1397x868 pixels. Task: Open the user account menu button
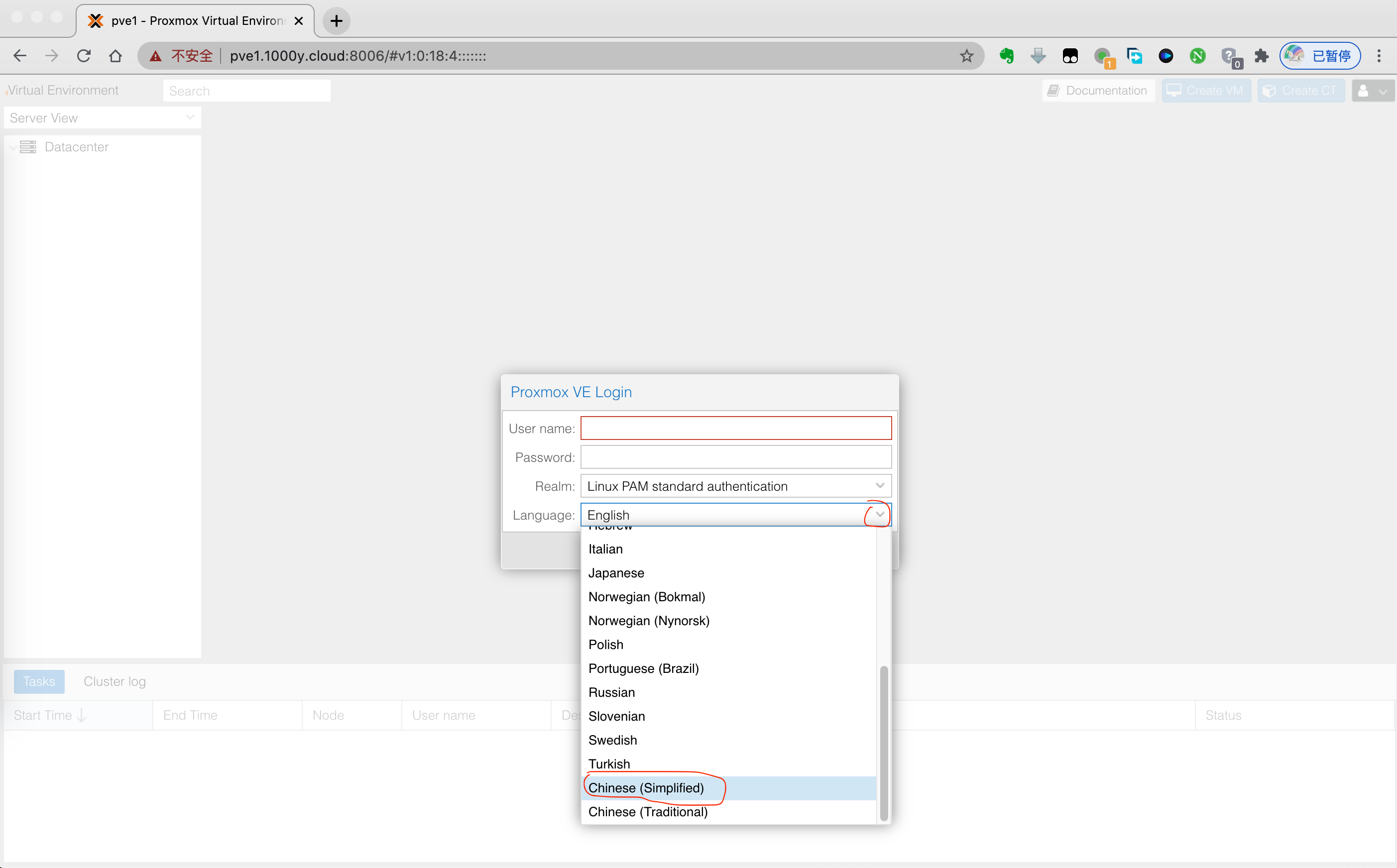(x=1373, y=91)
